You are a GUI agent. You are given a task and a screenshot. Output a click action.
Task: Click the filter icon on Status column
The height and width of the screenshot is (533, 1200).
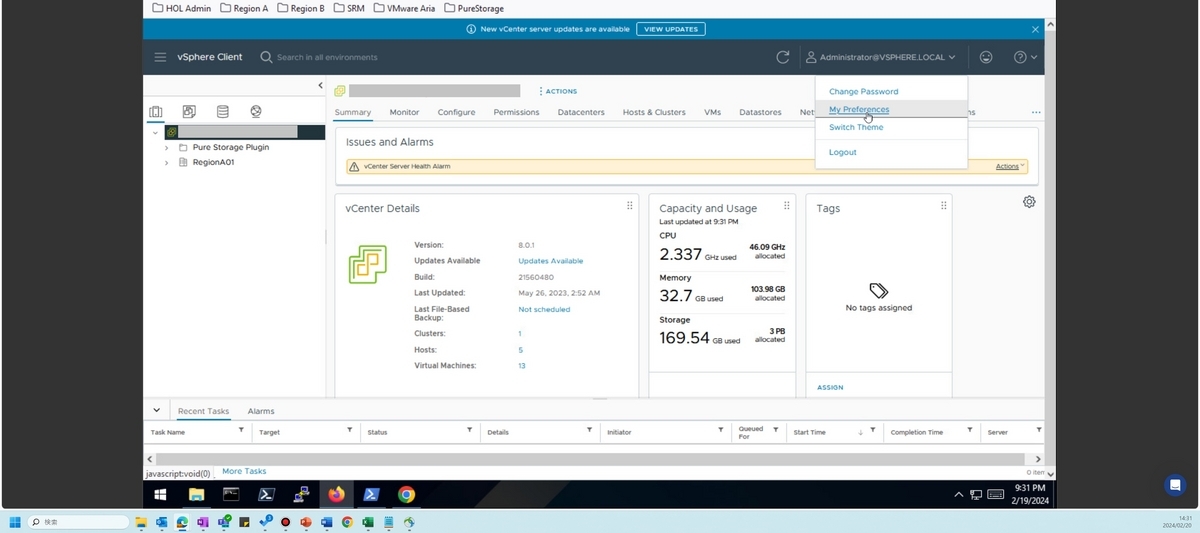[469, 430]
